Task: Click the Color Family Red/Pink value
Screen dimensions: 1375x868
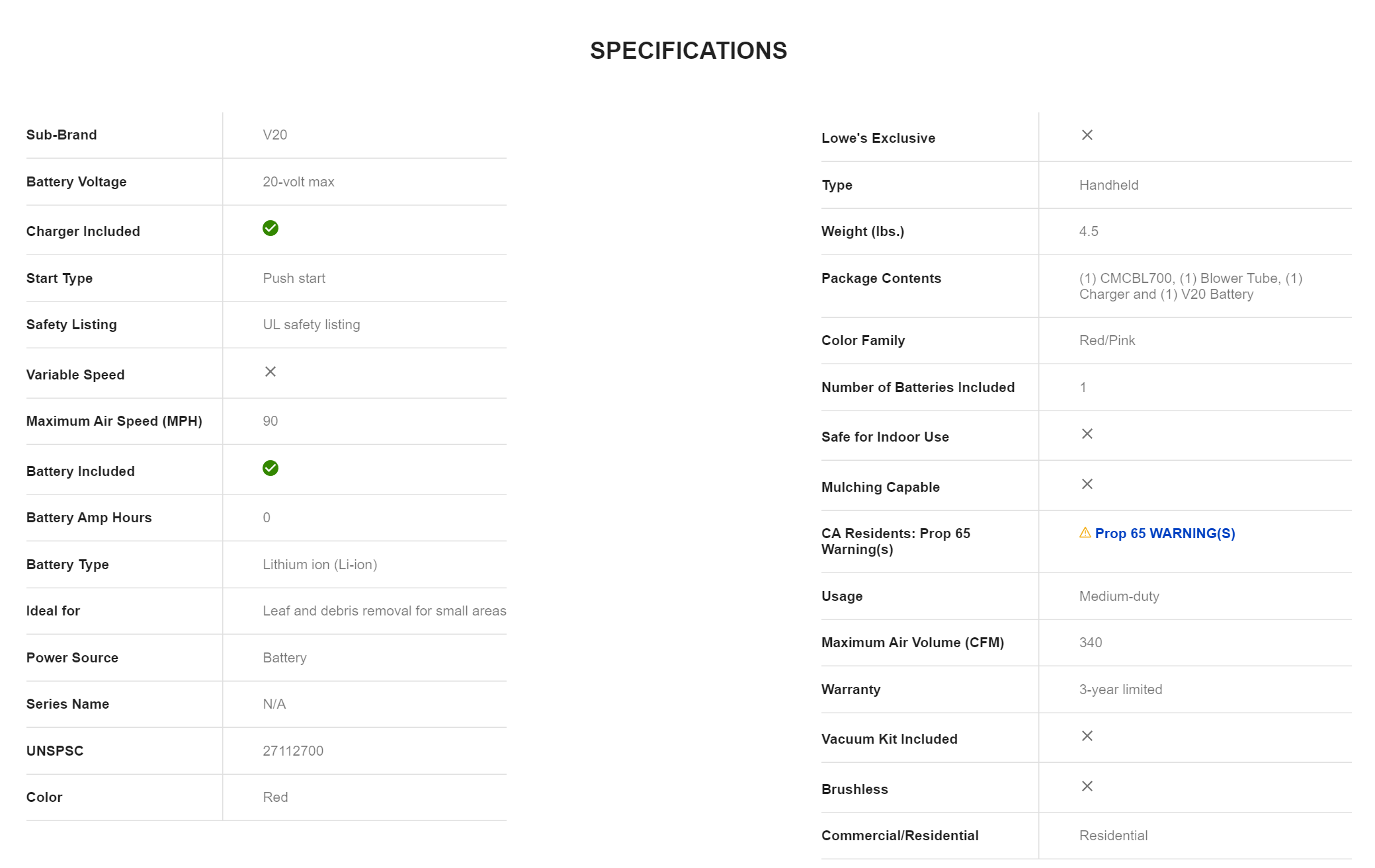Action: [1106, 340]
